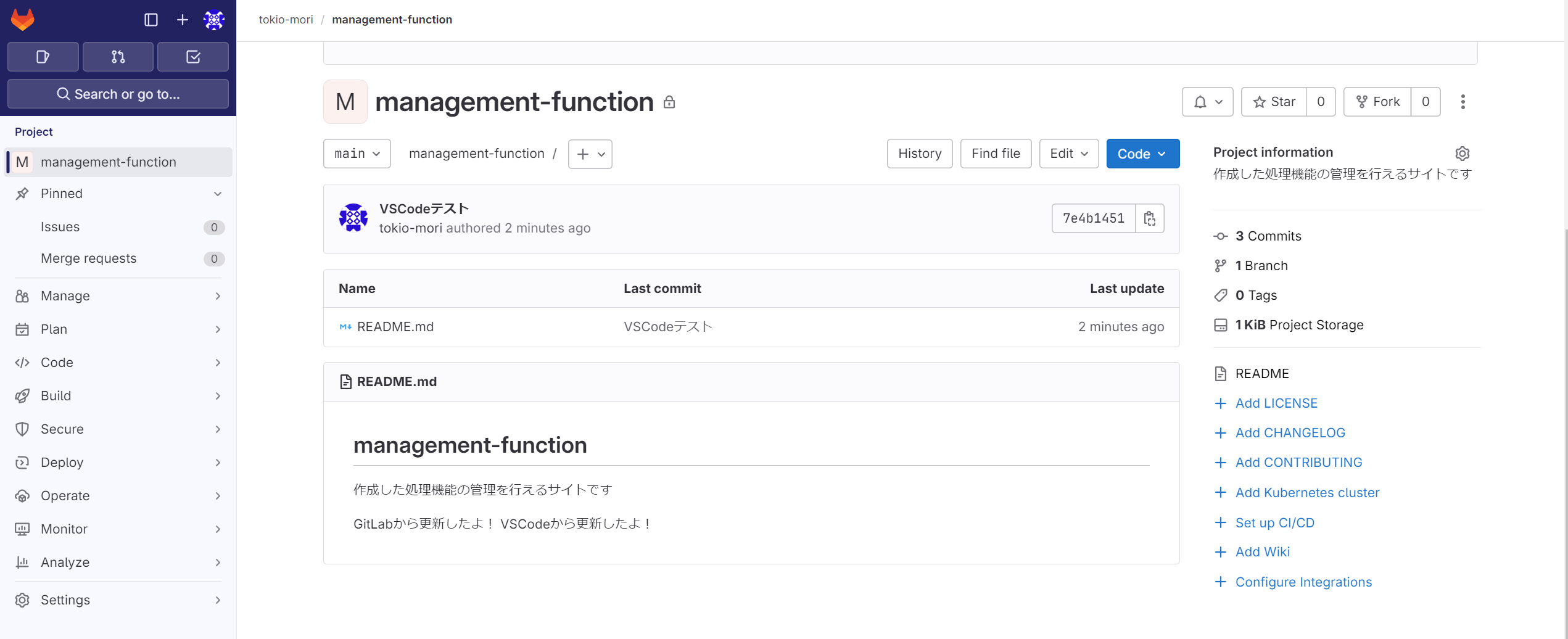1568x639 pixels.
Task: Open the main branch selector
Action: coord(357,154)
